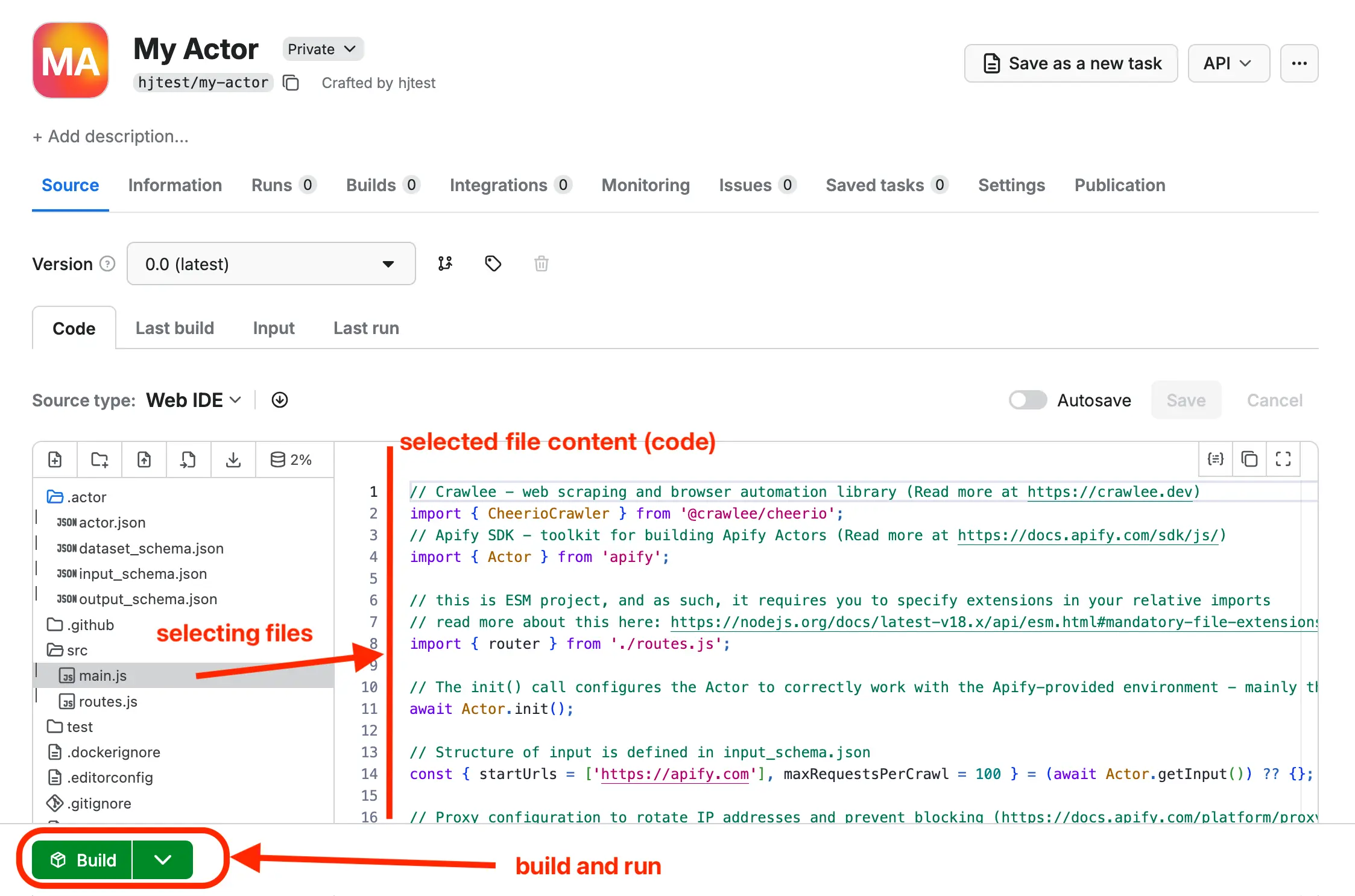Viewport: 1355px width, 896px height.
Task: Open the Web IDE source type dropdown
Action: (194, 400)
